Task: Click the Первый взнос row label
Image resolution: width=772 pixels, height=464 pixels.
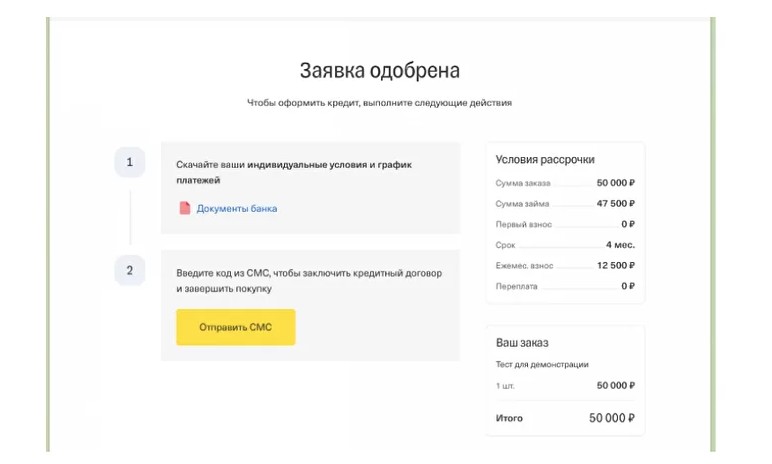Action: [523, 224]
